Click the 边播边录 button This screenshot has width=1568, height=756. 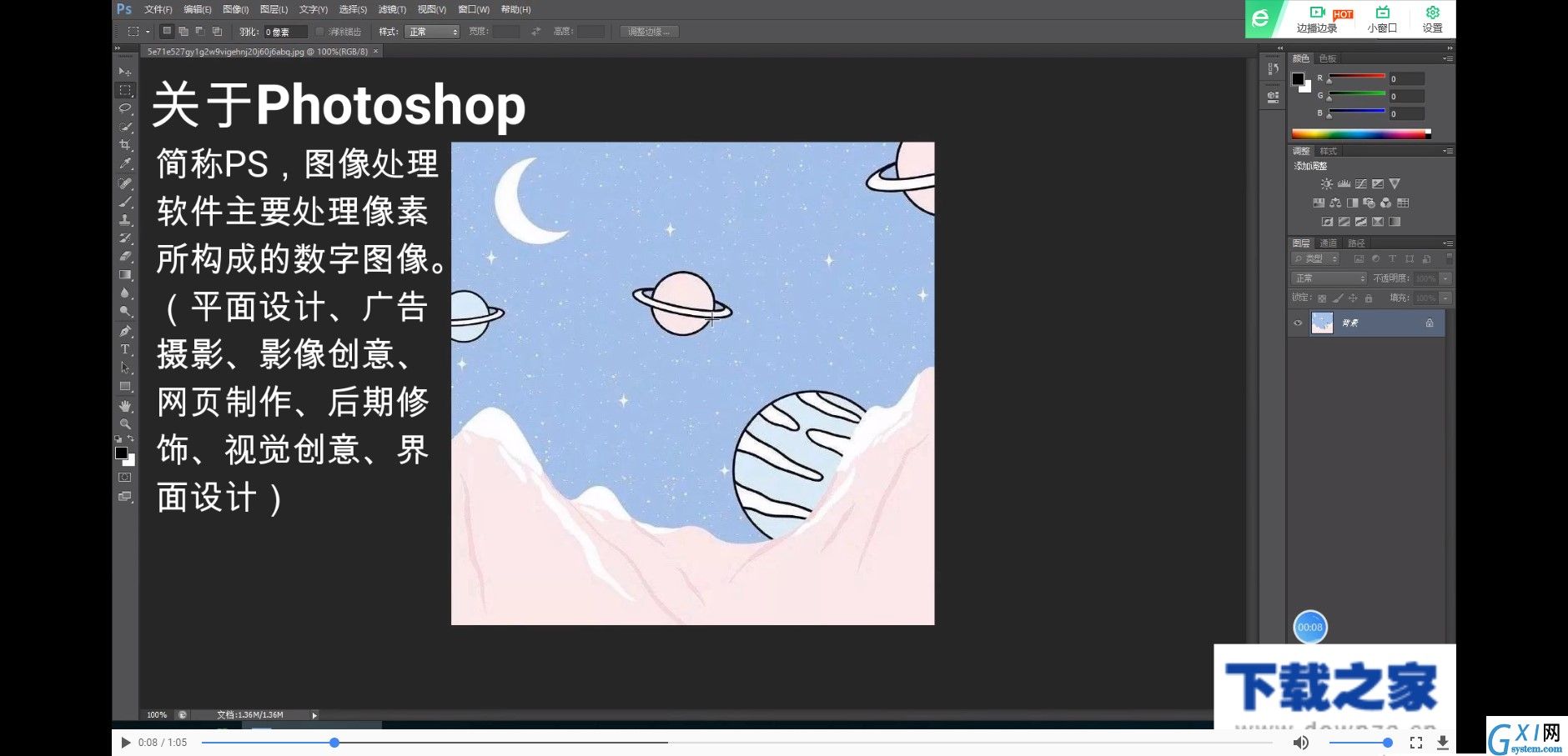point(1317,19)
